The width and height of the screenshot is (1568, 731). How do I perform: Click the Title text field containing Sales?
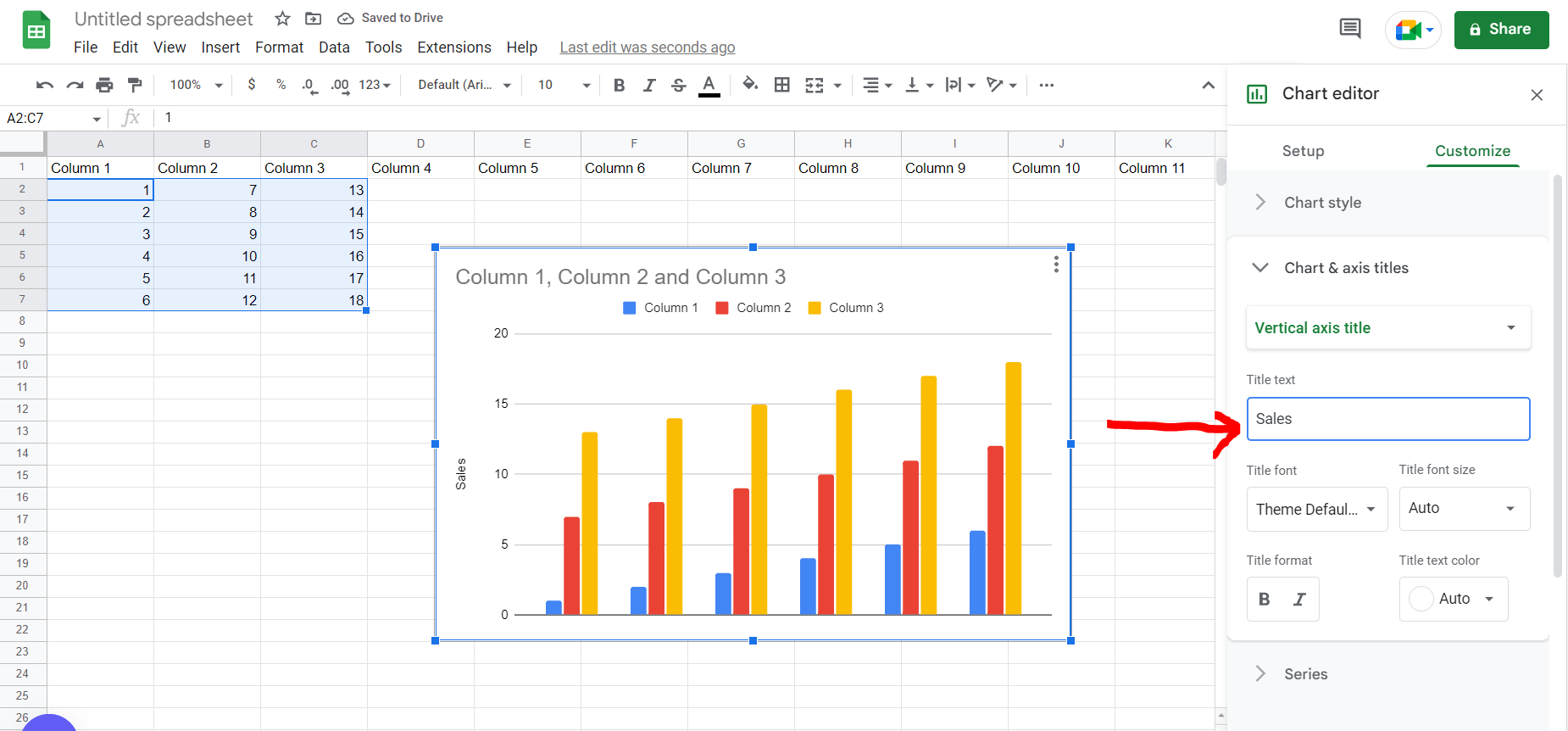(1388, 419)
